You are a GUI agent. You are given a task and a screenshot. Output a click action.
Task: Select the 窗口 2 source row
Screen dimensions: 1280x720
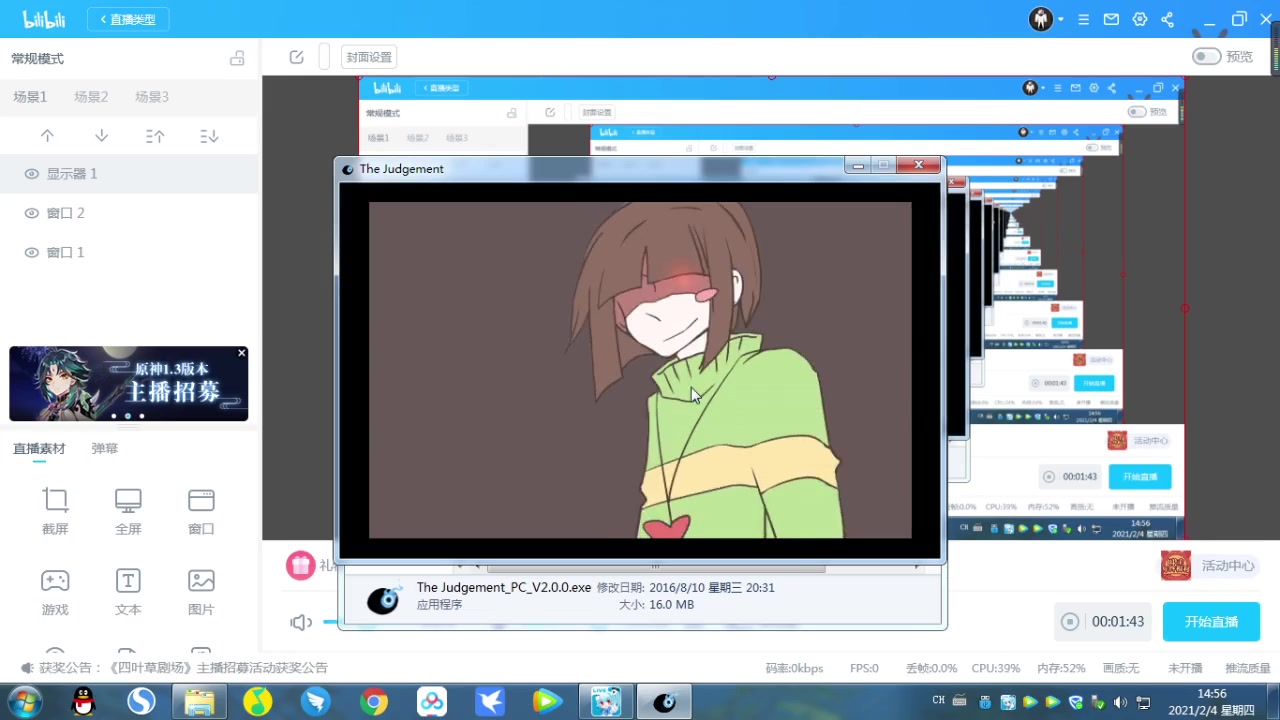129,213
